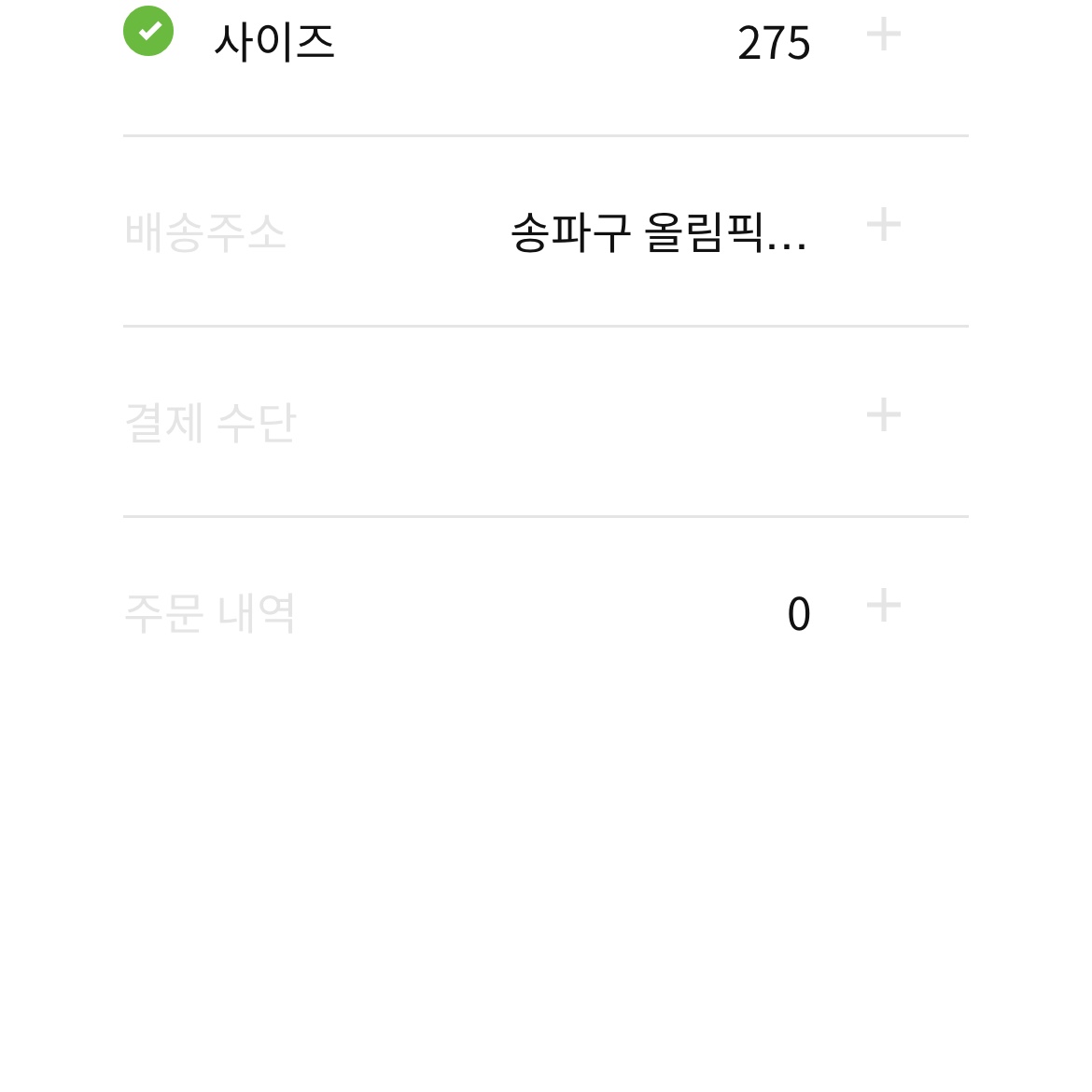Select the word 내역 in the order label
Viewport: 1092px width, 1092px height.
click(x=257, y=613)
